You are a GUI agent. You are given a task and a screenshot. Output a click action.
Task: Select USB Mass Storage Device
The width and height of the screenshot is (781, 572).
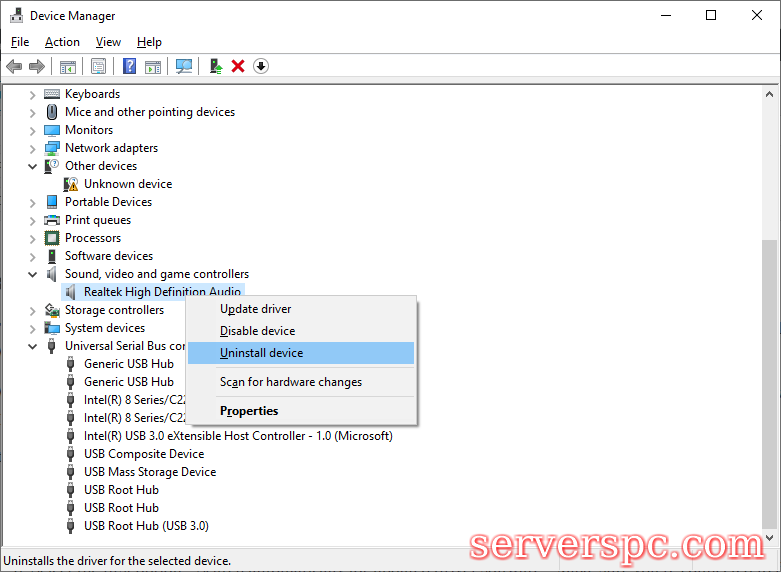tap(149, 472)
